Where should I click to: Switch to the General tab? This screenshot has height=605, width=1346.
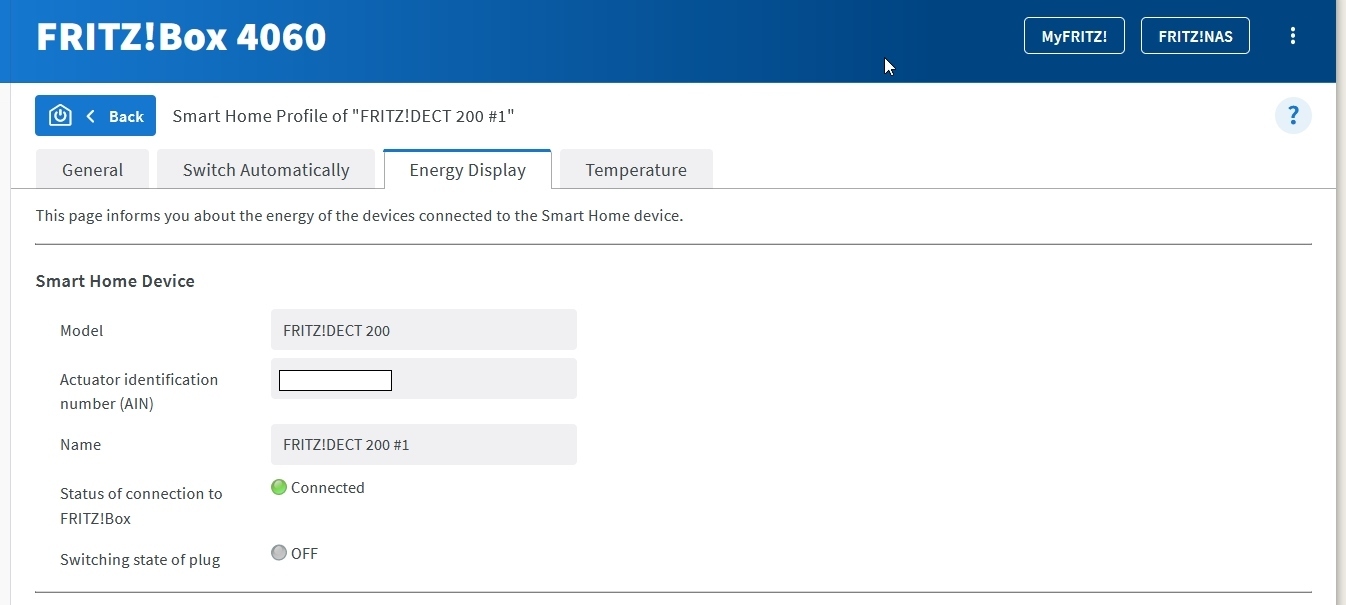[92, 169]
